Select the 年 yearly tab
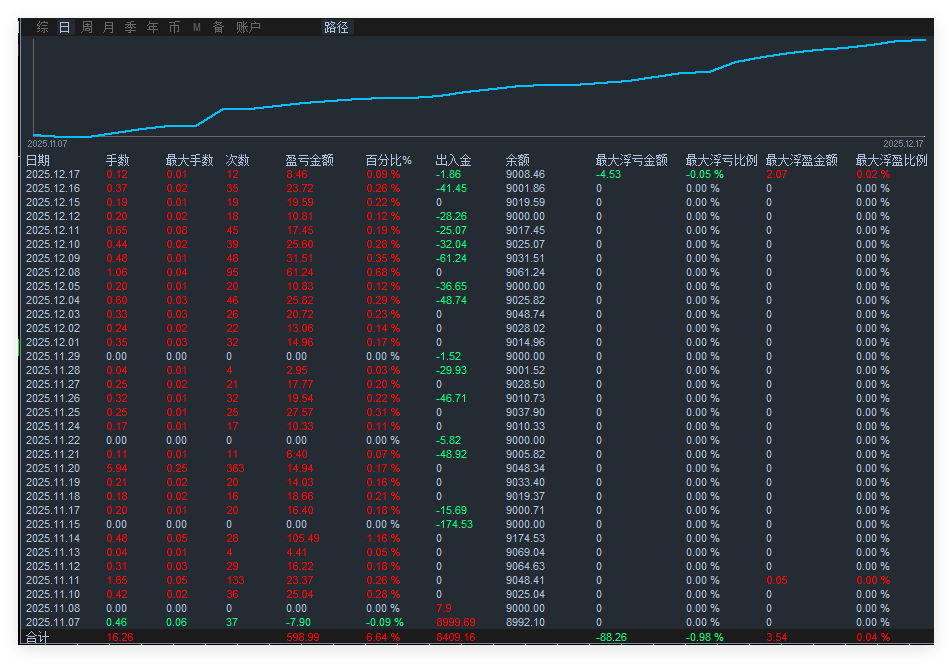This screenshot has width=952, height=663. coord(152,27)
